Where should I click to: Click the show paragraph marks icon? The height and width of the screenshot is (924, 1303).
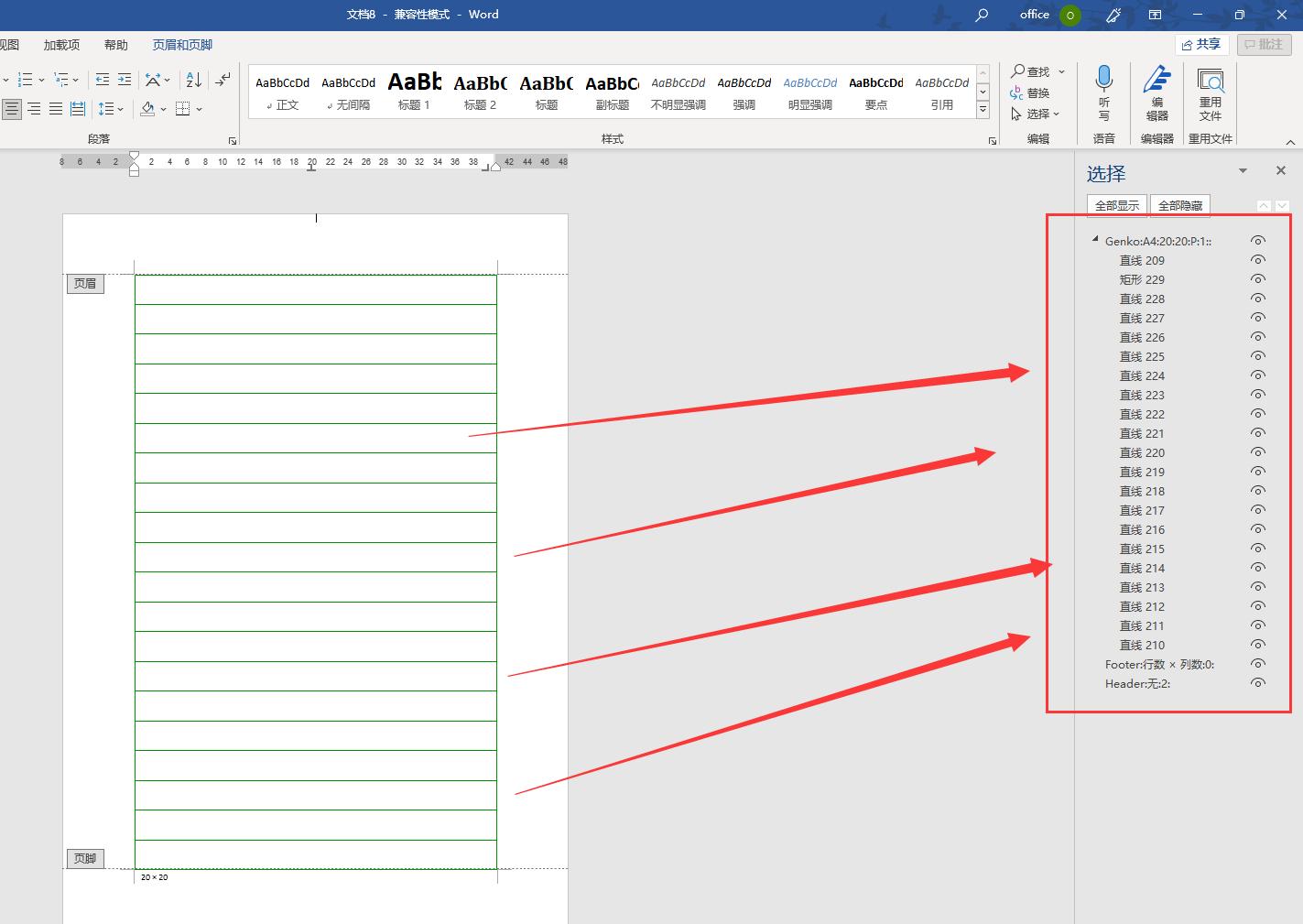tap(223, 80)
